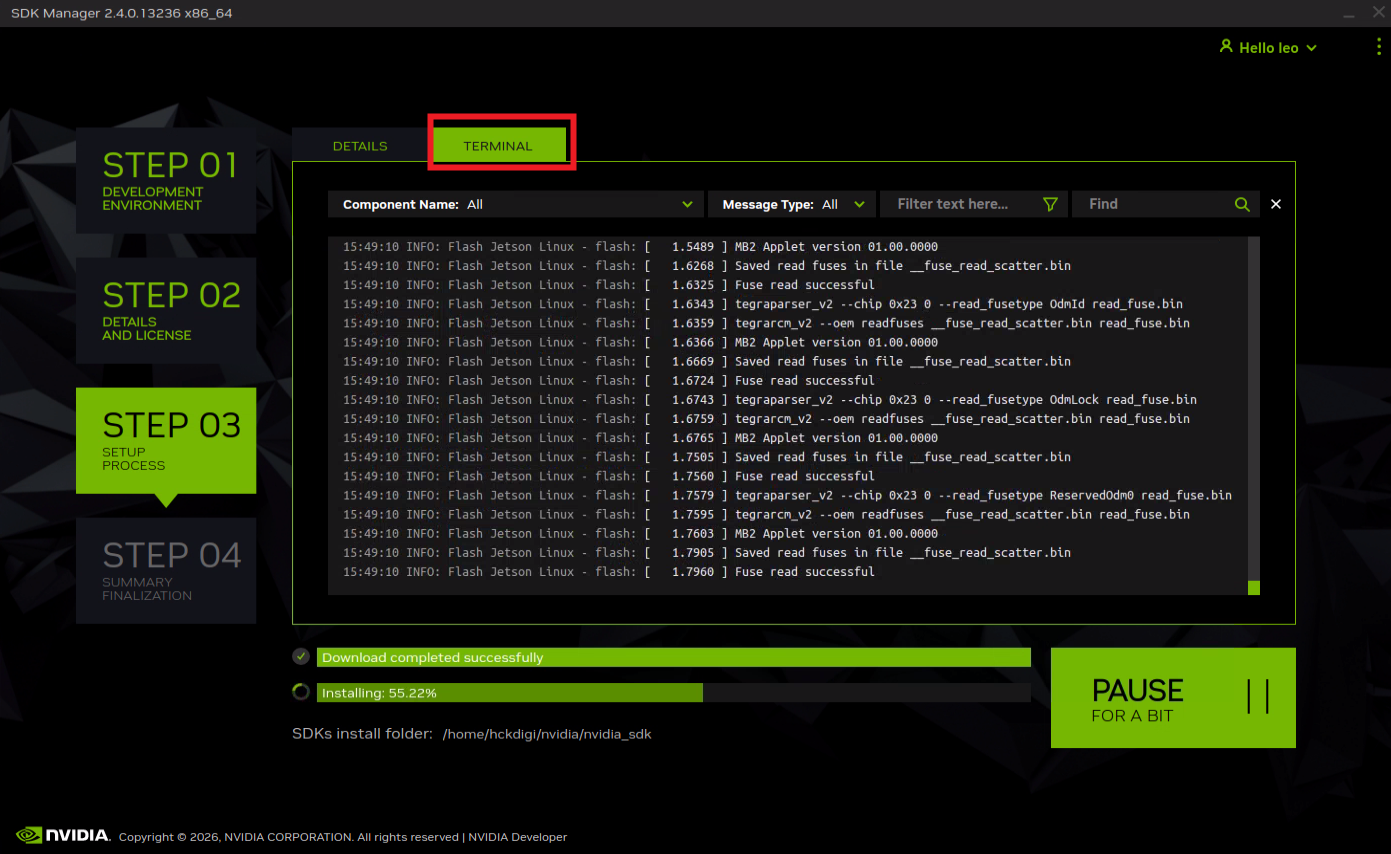Click the green terminal scrollbar thumb

[x=1254, y=588]
